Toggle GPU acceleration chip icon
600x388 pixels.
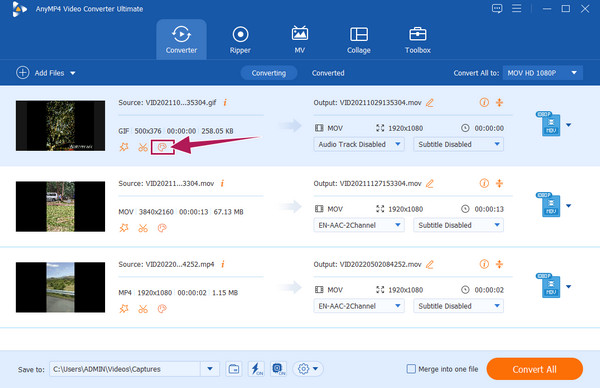(x=278, y=369)
